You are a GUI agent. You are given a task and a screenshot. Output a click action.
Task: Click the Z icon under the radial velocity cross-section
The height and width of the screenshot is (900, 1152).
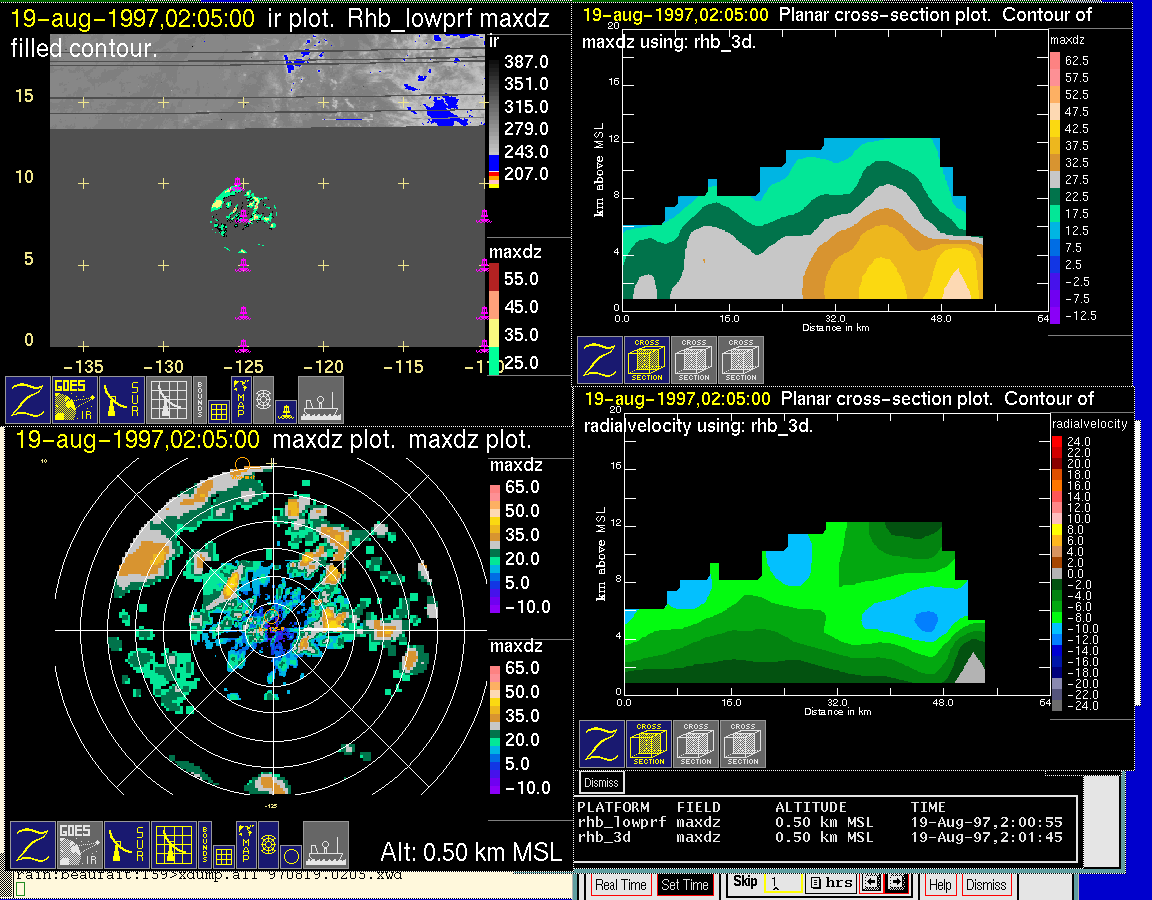(x=601, y=744)
